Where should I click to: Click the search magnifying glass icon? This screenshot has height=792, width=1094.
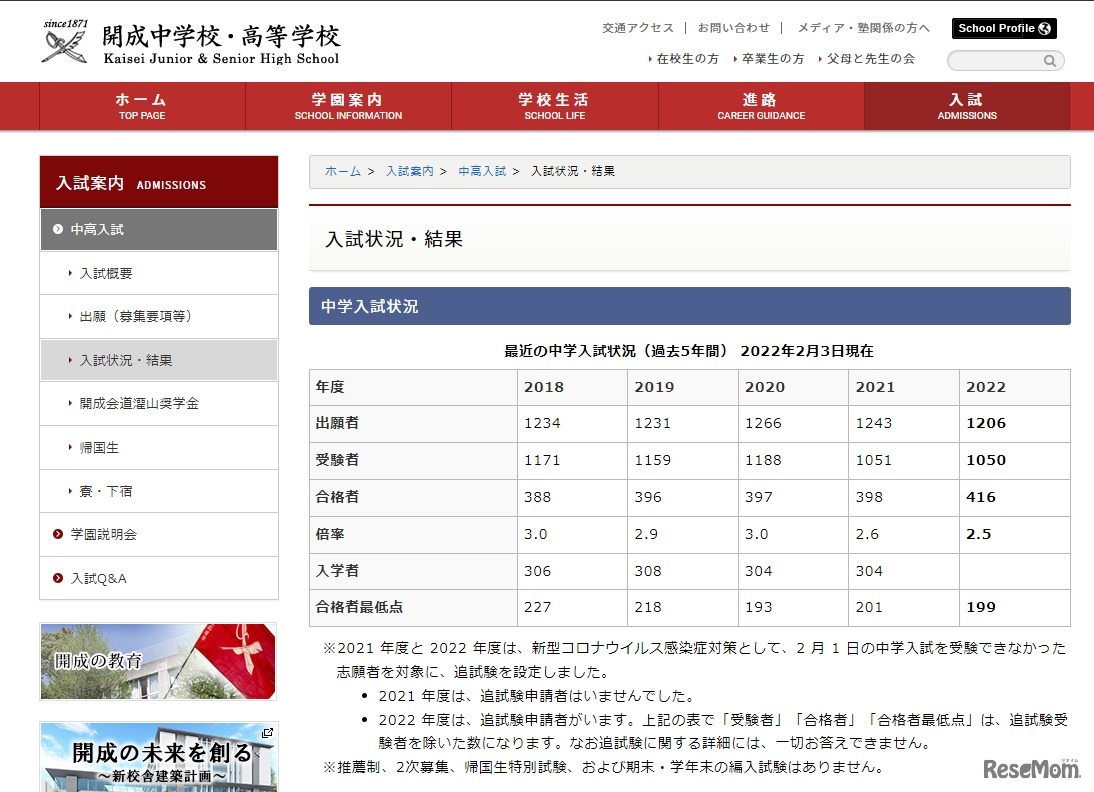(1049, 61)
